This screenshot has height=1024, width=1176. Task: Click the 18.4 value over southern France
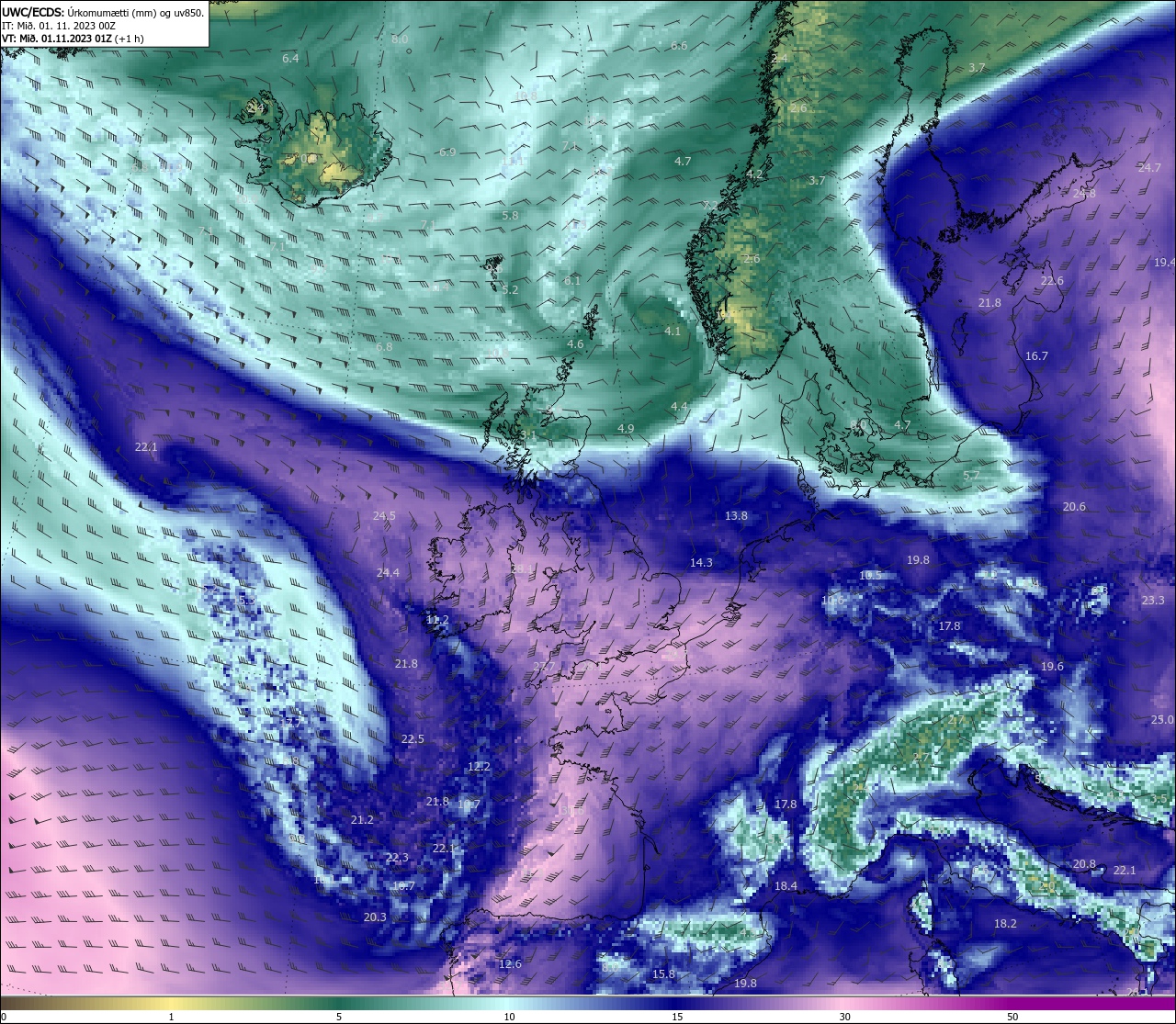coord(786,885)
